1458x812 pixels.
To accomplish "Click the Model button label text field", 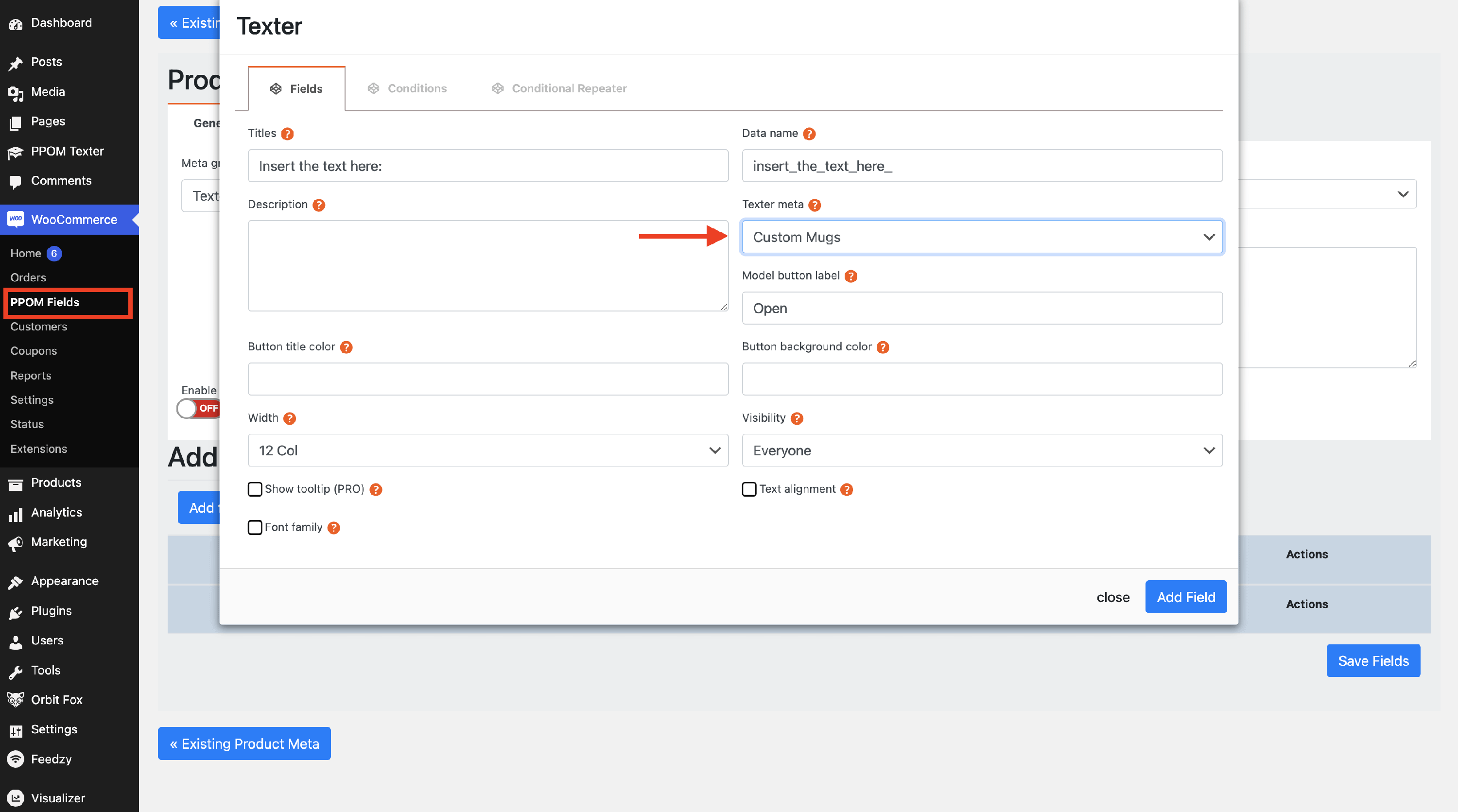I will pos(982,309).
